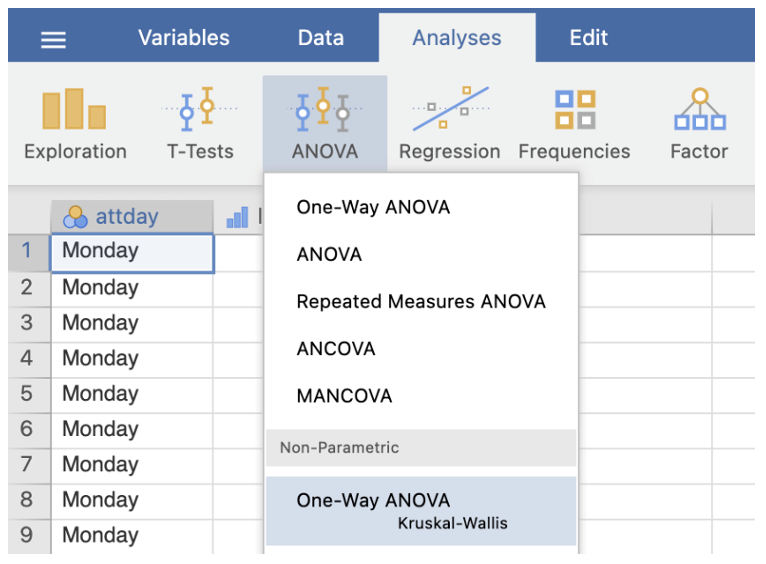This screenshot has height=564, width=766.
Task: Switch to the Variables tab
Action: pyautogui.click(x=183, y=38)
